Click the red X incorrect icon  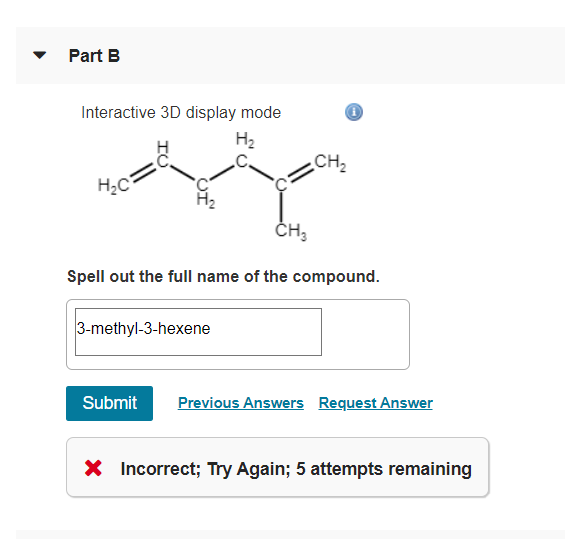click(93, 468)
